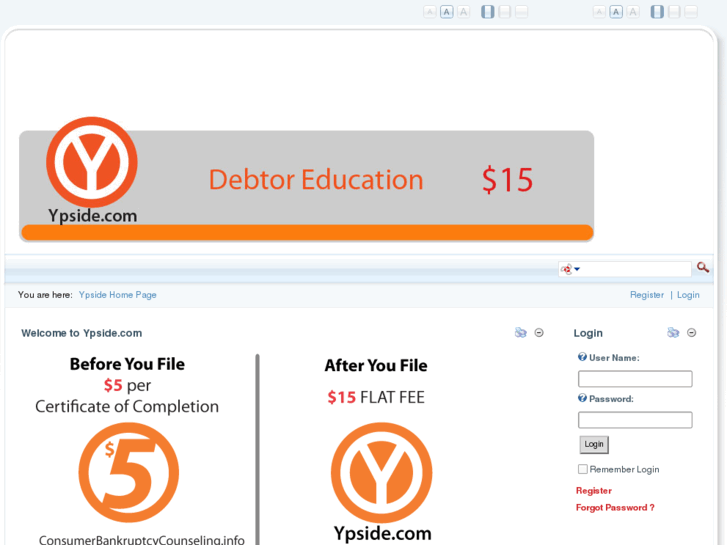Screen dimensions: 727x545
Task: Collapse the Login panel
Action: pos(691,333)
